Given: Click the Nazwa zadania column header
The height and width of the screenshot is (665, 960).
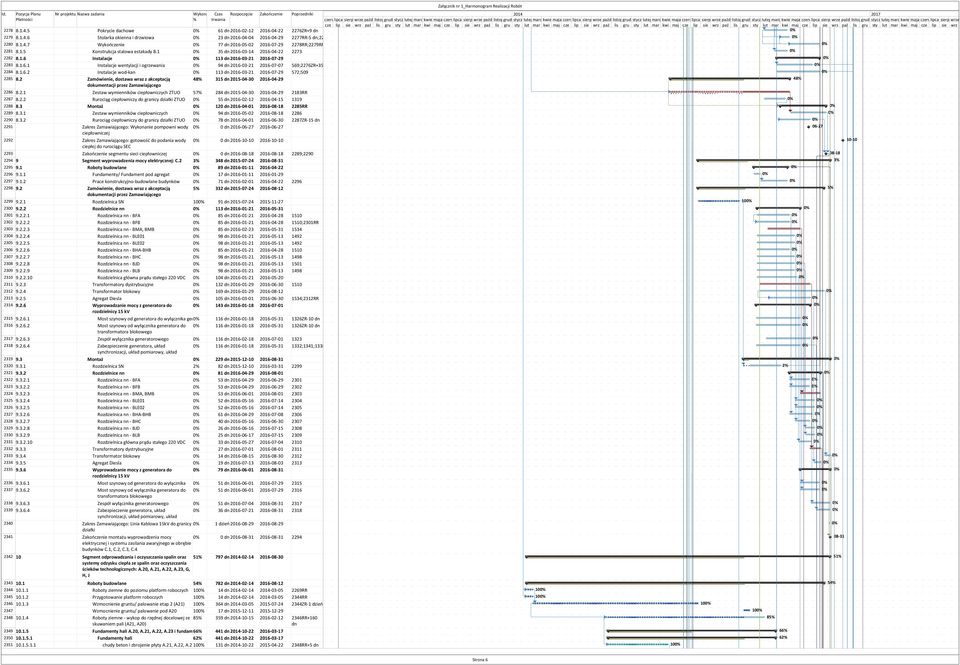Looking at the screenshot, I should coord(89,13).
